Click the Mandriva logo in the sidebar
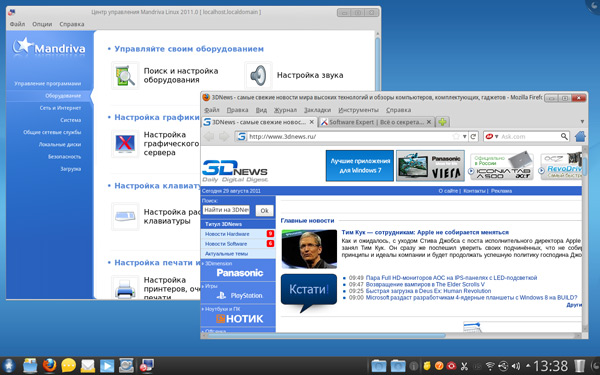 point(49,48)
